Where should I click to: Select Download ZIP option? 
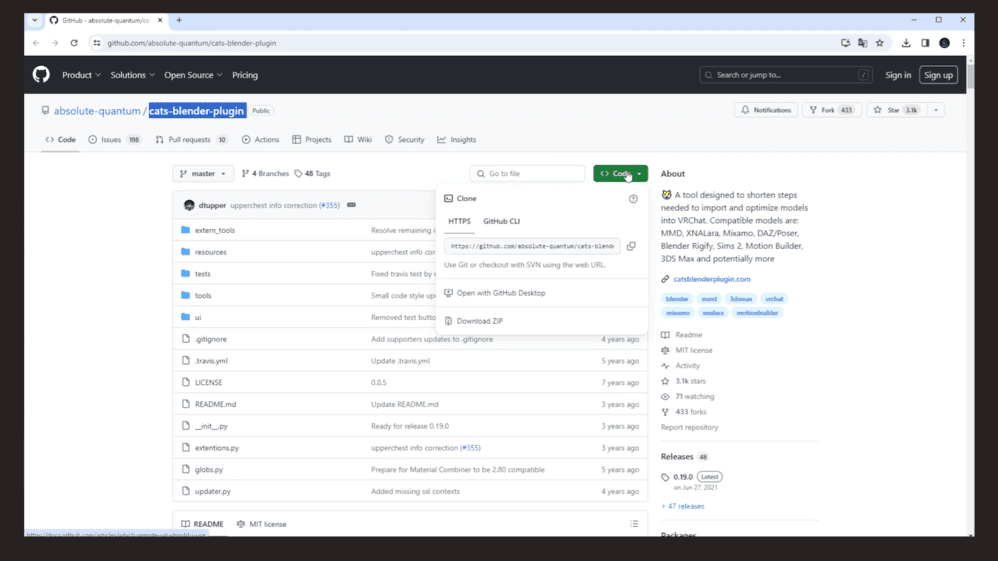[x=479, y=321]
